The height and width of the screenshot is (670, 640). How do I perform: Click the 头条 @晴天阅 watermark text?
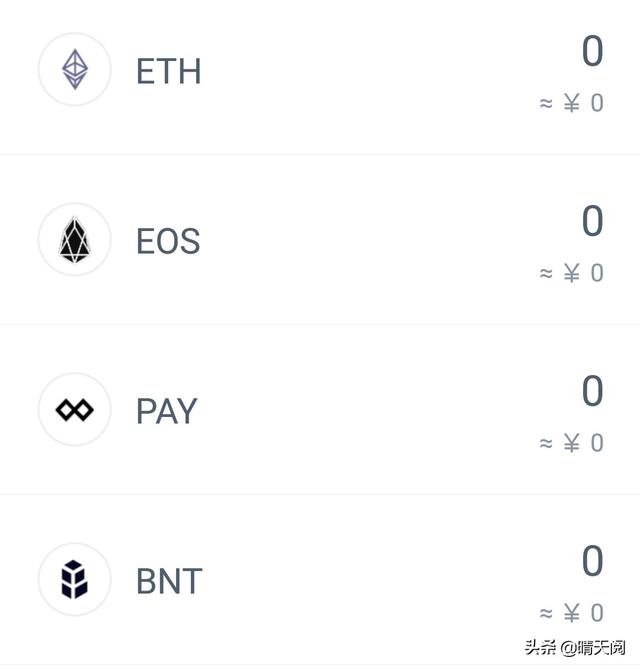pos(578,648)
